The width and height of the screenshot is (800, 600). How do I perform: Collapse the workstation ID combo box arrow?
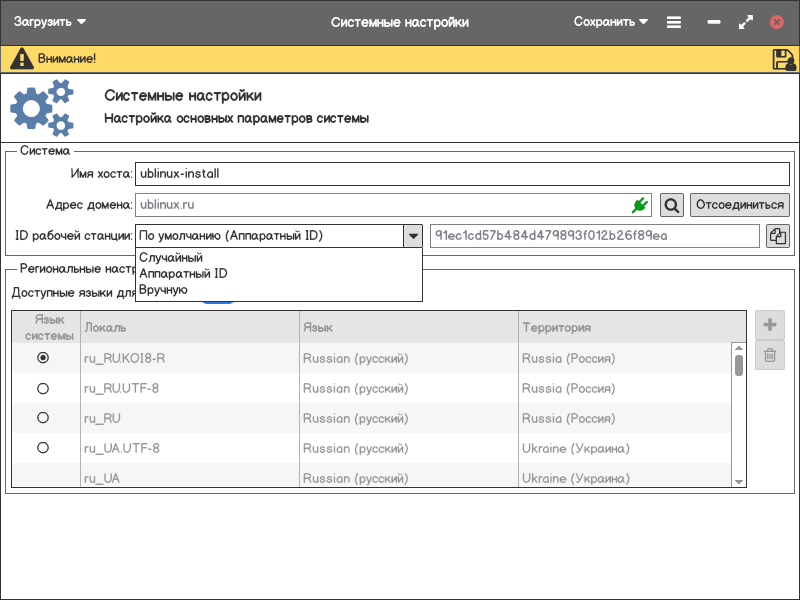(x=412, y=236)
